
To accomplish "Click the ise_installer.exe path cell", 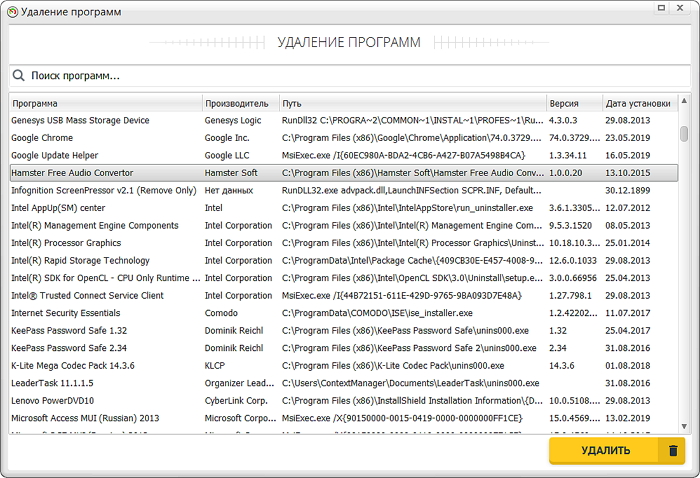I will (x=377, y=313).
